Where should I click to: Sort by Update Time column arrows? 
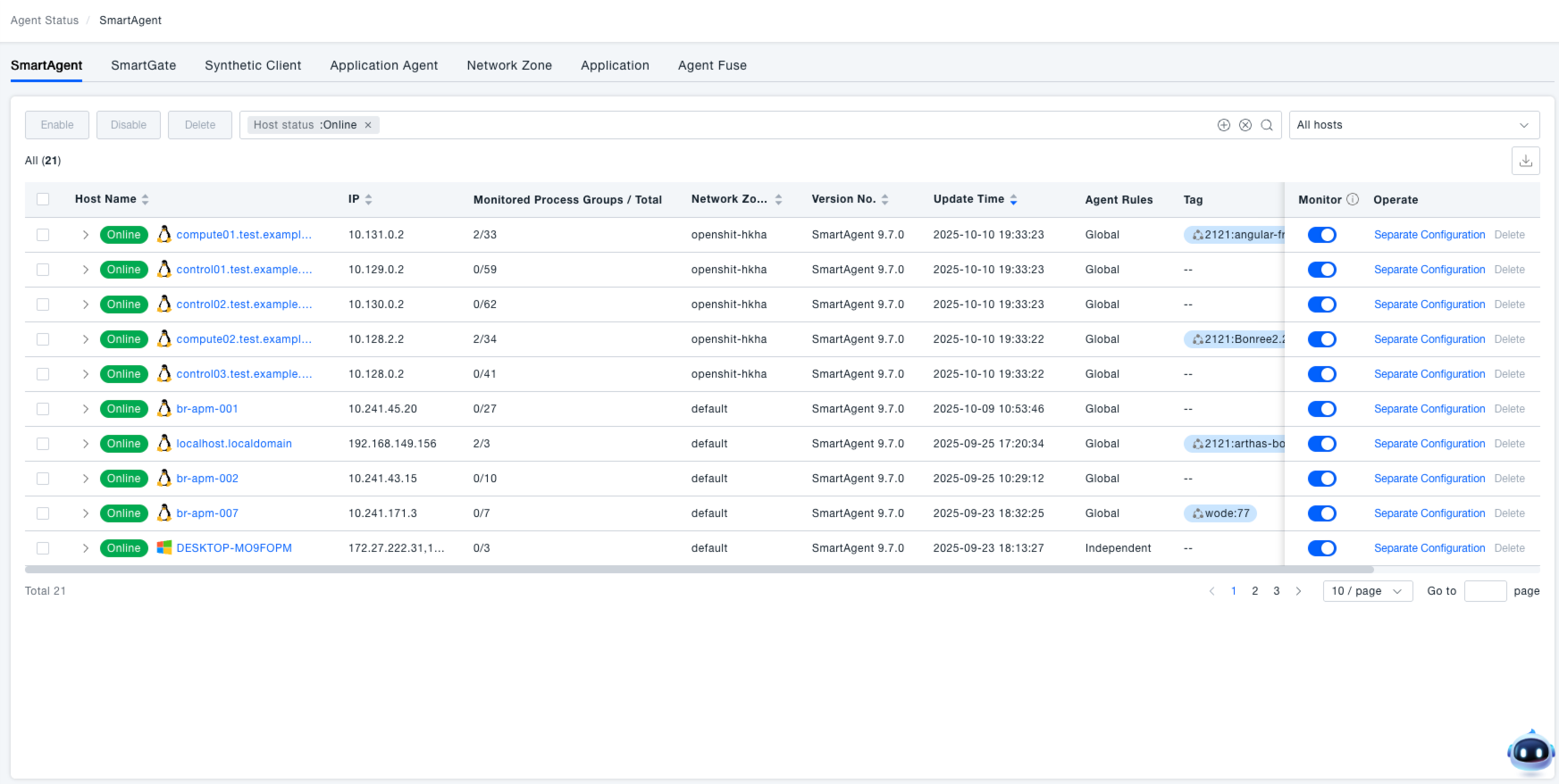[x=1013, y=200]
